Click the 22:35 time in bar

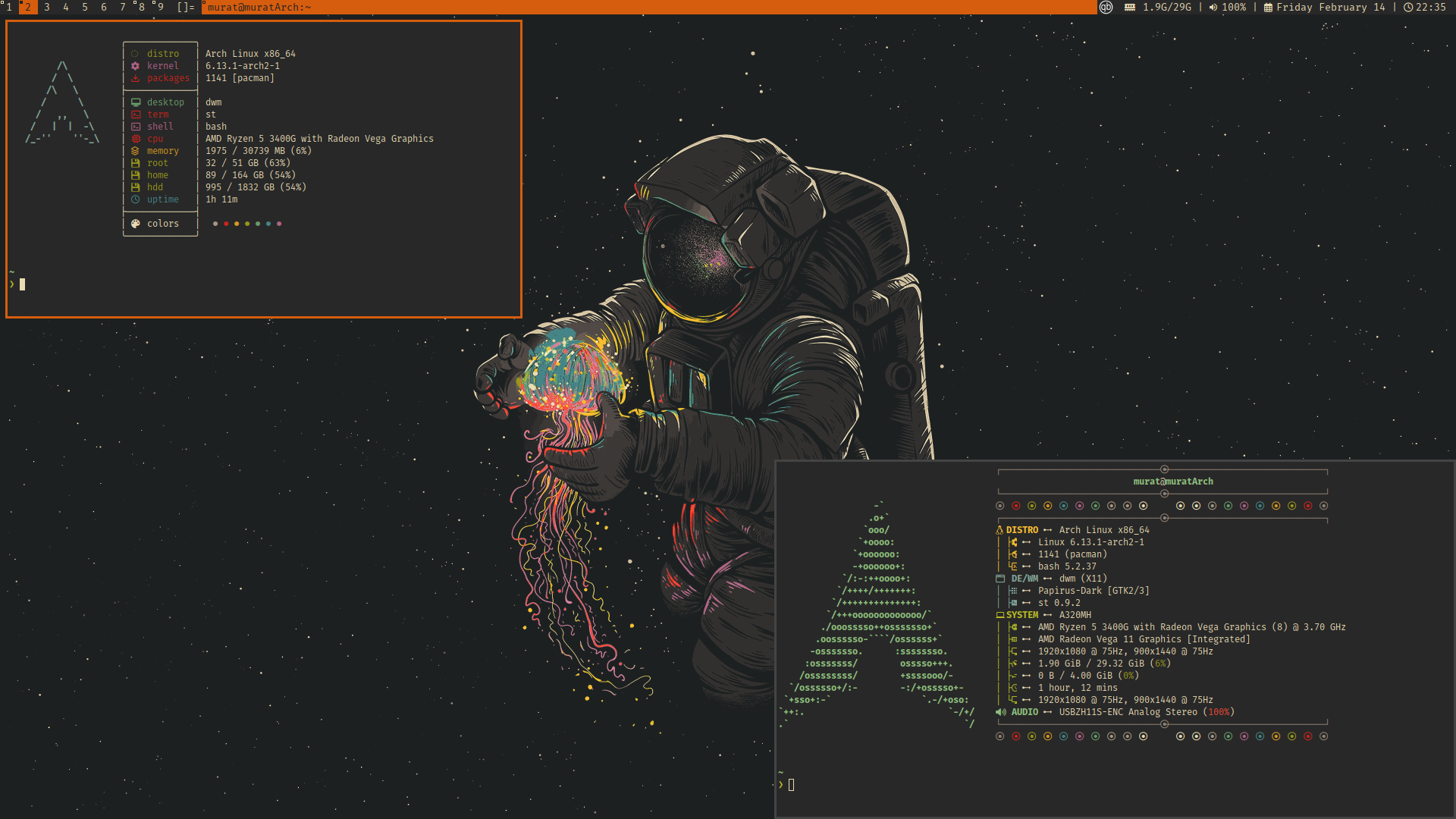tap(1431, 7)
